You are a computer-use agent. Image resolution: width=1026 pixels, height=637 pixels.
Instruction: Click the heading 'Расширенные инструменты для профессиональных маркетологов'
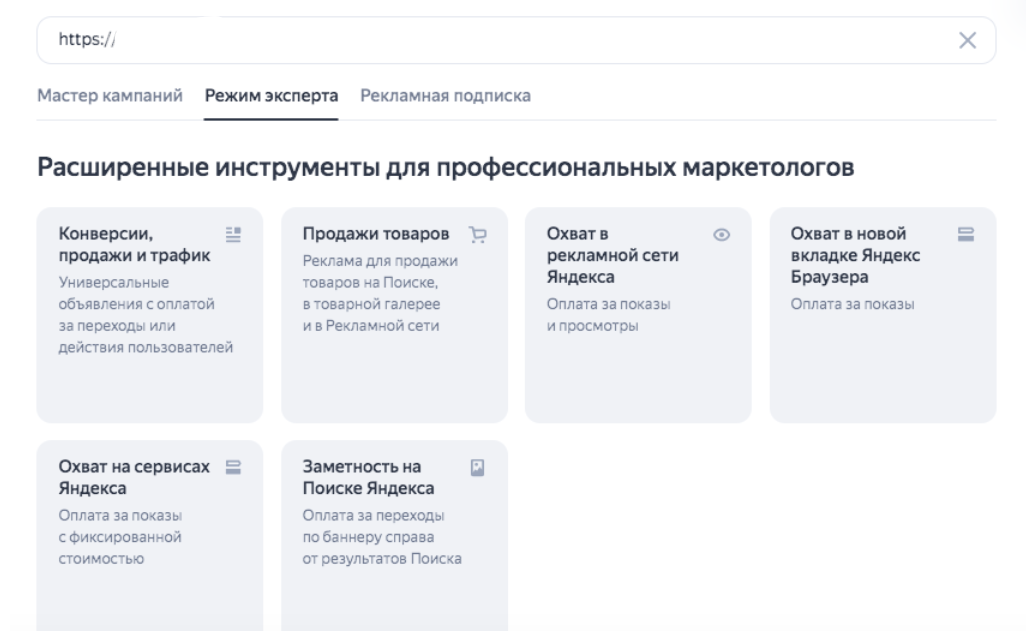pyautogui.click(x=446, y=167)
